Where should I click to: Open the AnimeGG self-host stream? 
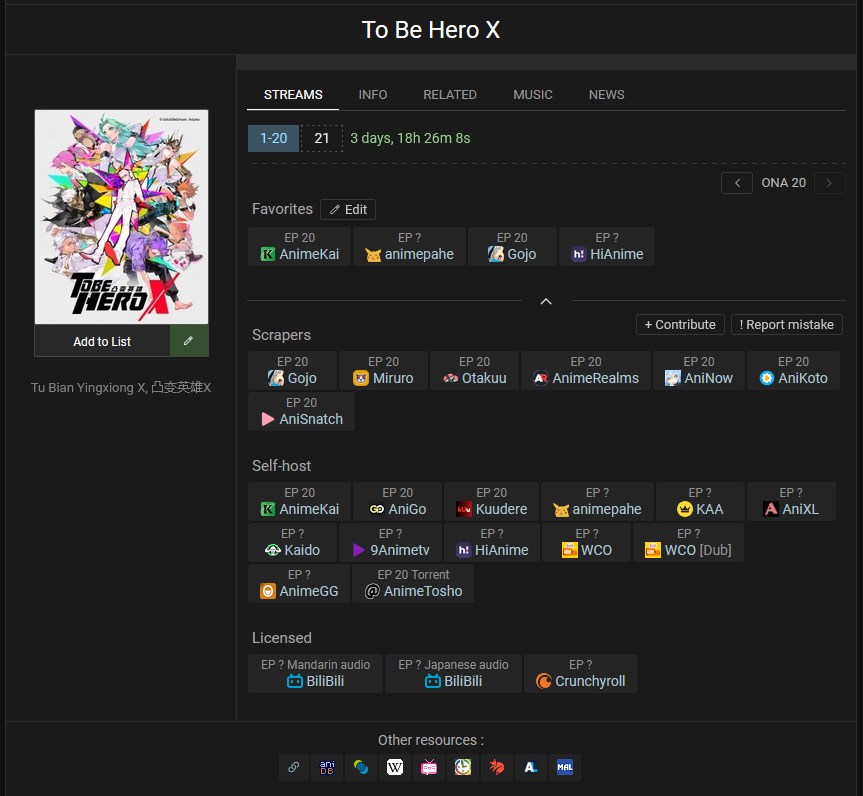coord(299,584)
